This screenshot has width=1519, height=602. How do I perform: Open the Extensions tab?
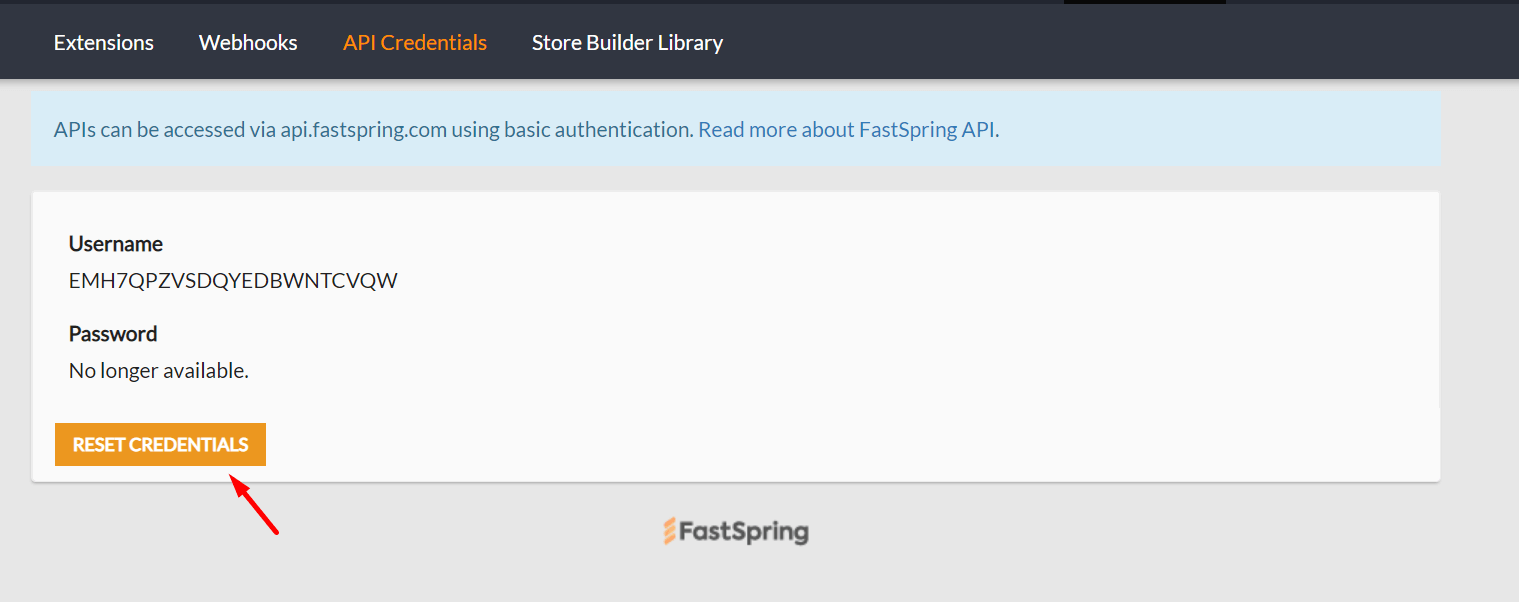(103, 42)
